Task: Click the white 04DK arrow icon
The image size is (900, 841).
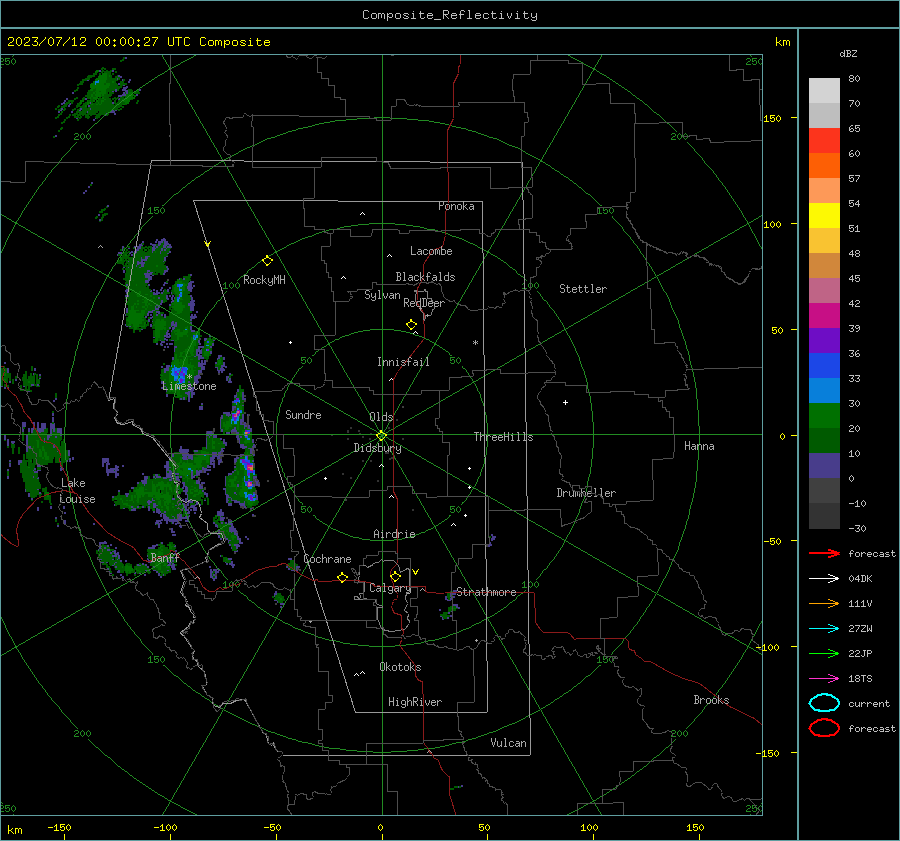Action: pyautogui.click(x=824, y=579)
